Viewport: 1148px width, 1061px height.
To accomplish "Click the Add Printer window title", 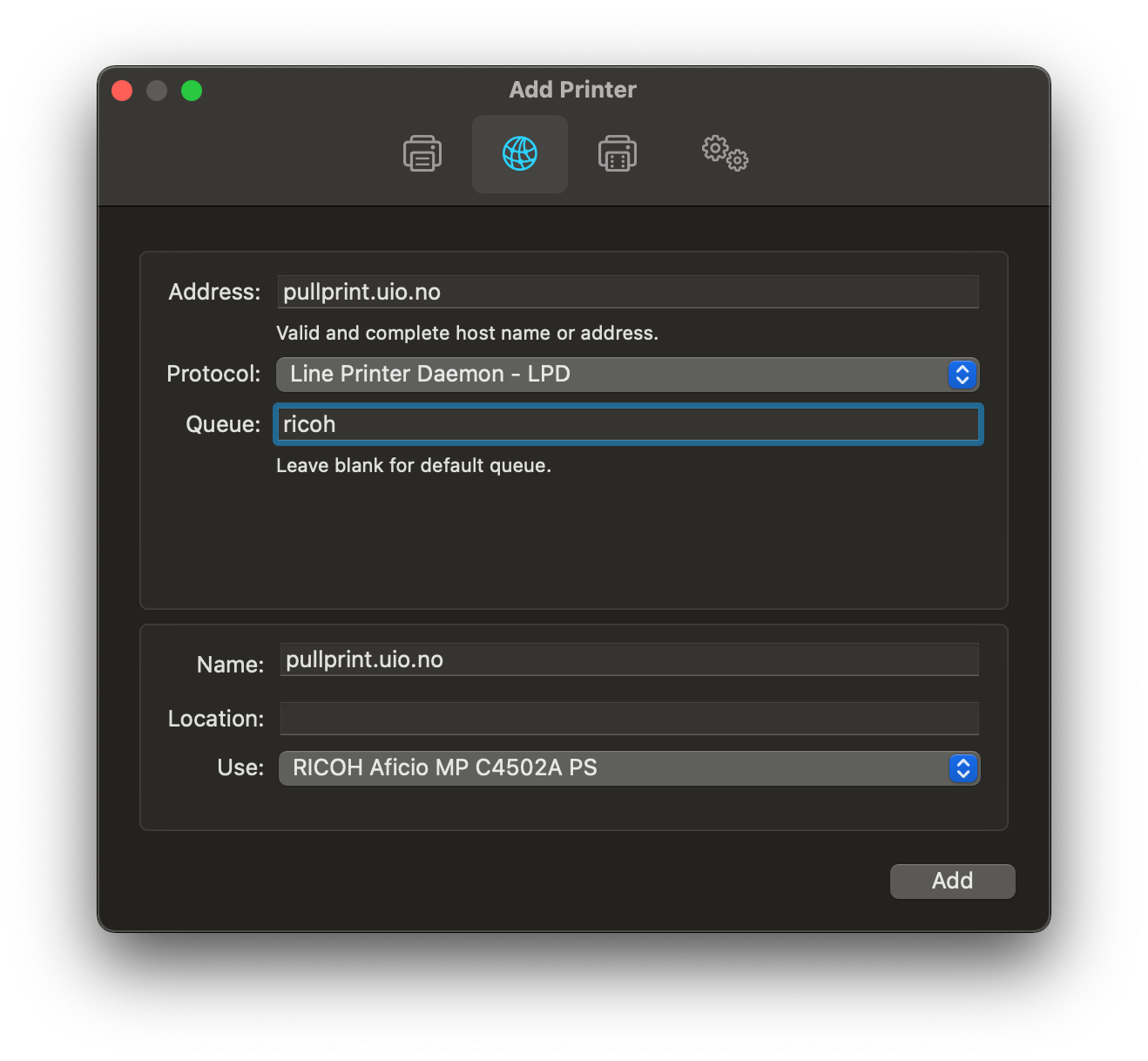I will [x=573, y=90].
